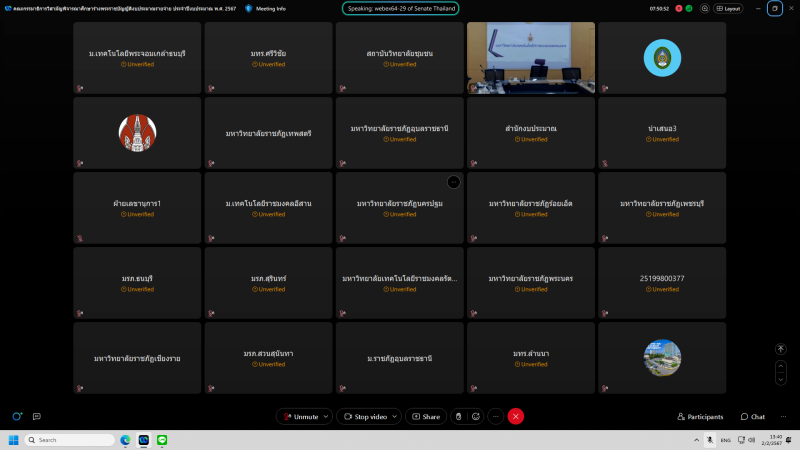Click the Share button
800x450 pixels.
click(x=425, y=416)
